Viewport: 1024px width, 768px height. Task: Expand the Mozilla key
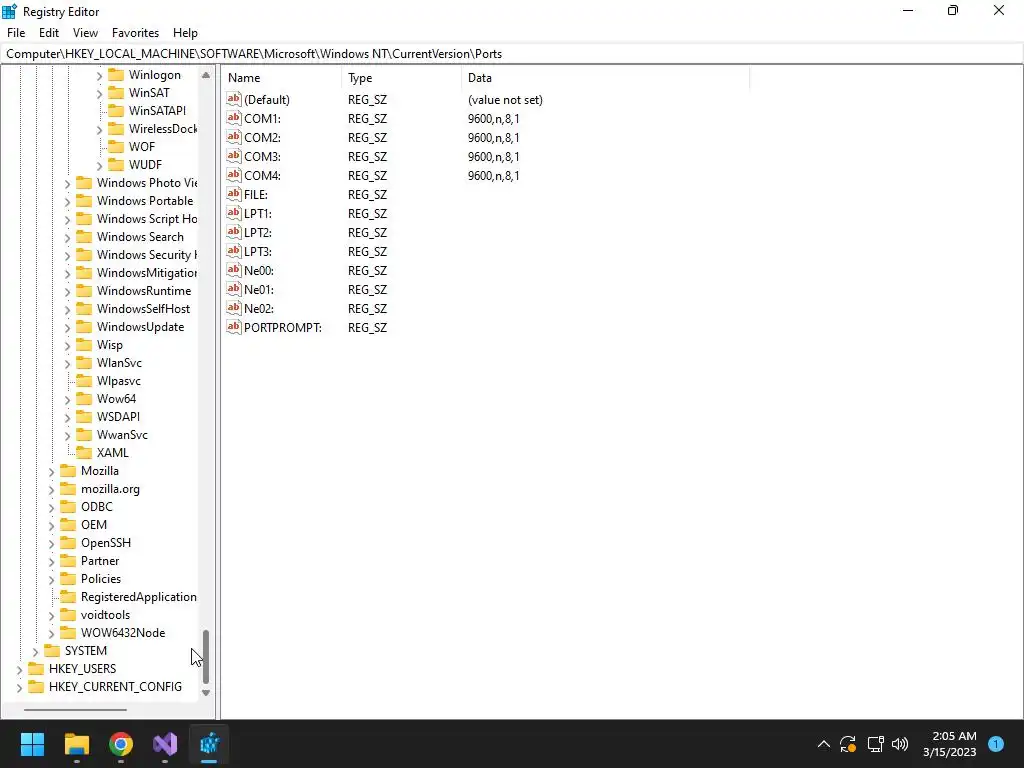[52, 472]
